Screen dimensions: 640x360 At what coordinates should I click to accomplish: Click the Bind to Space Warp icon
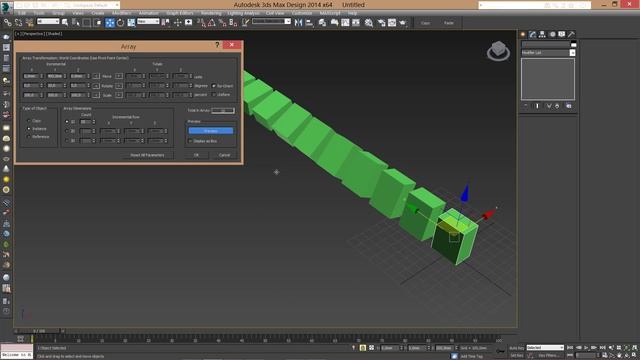tap(29, 22)
